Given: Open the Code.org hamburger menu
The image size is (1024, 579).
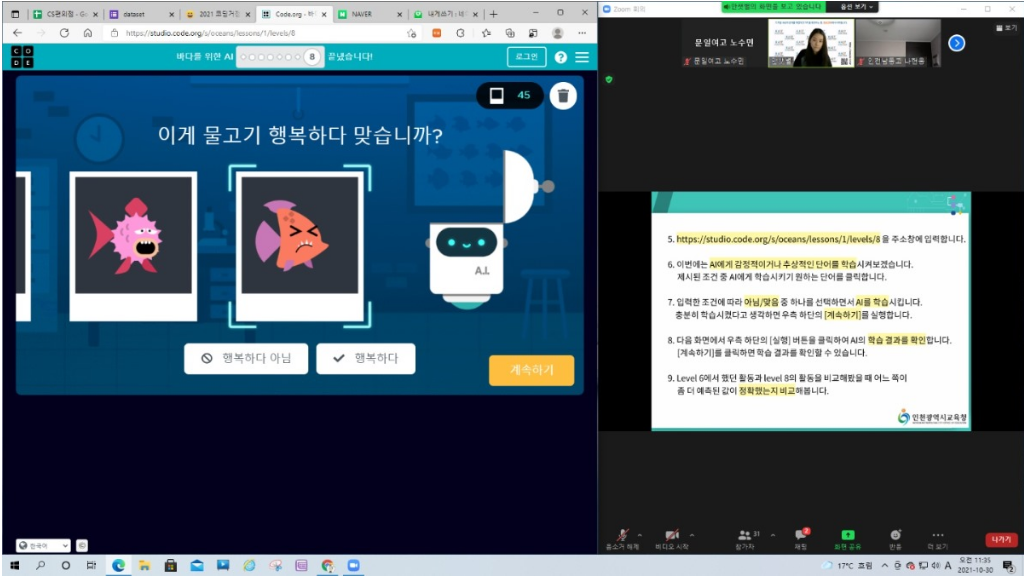Looking at the screenshot, I should pyautogui.click(x=582, y=57).
